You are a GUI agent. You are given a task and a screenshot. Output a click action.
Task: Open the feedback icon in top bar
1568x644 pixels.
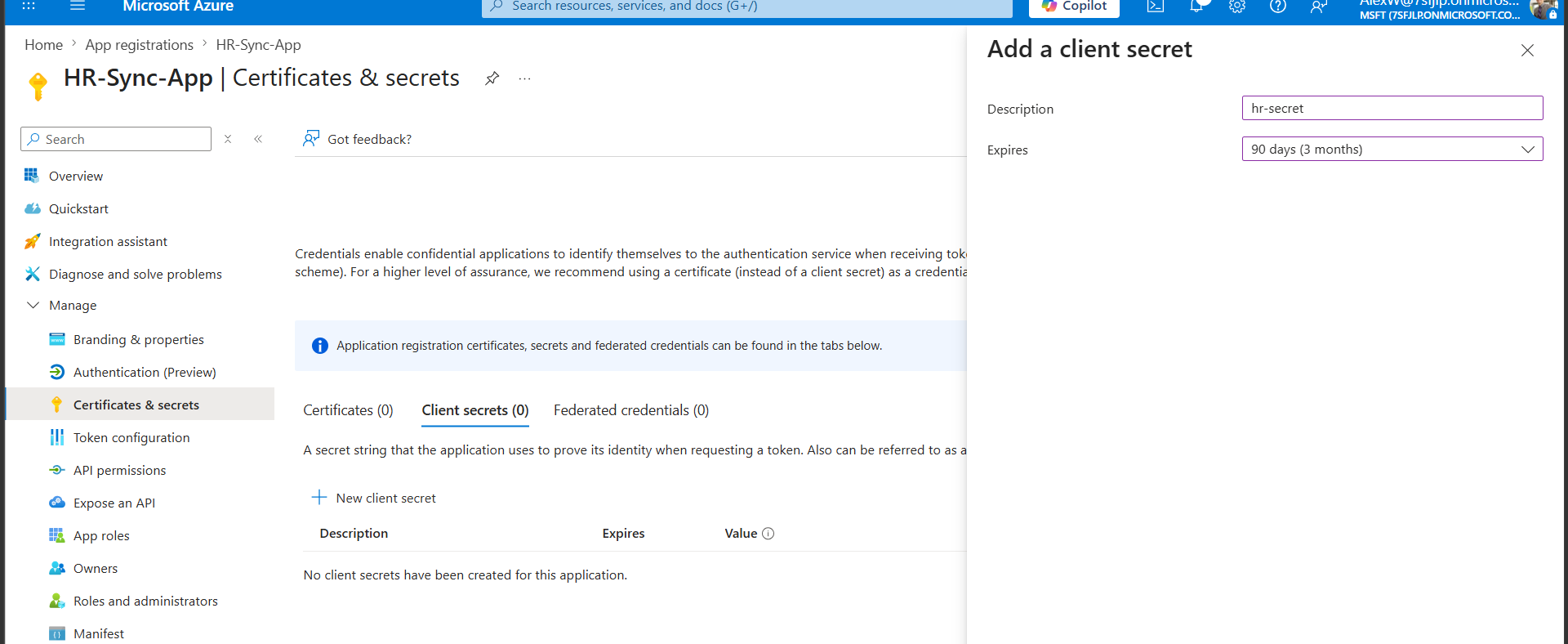click(1319, 7)
